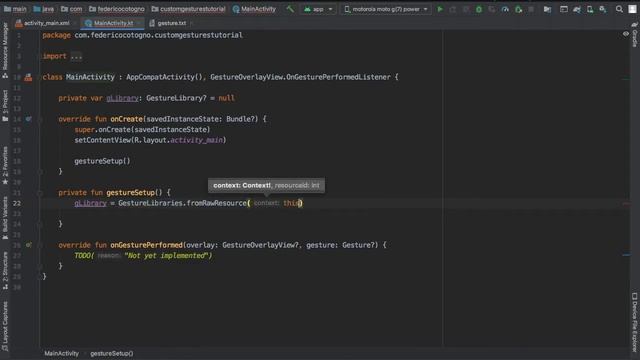Click override gutter icon on onCreate line
This screenshot has width=640, height=360.
[x=28, y=119]
